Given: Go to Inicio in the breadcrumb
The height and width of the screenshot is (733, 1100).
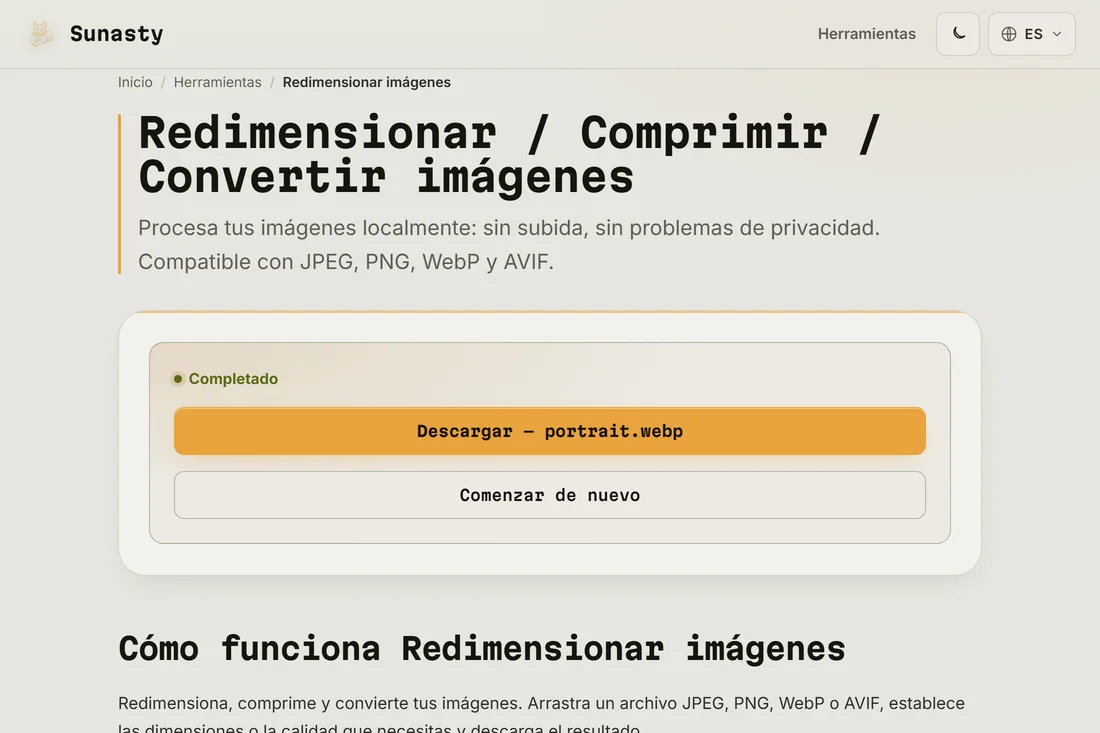Looking at the screenshot, I should (x=135, y=82).
